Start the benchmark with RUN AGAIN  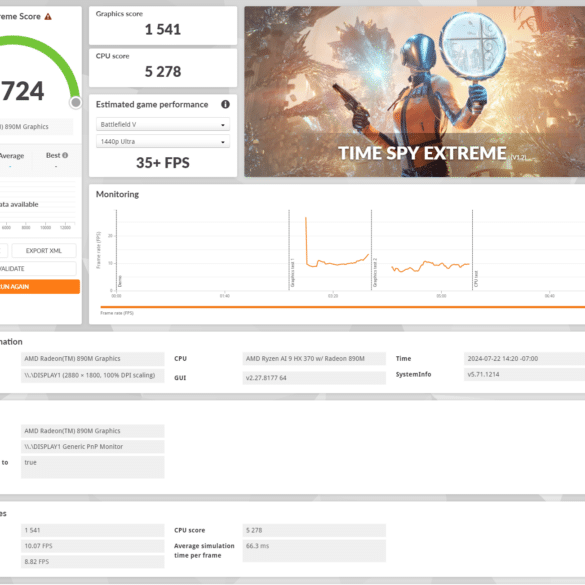39,287
